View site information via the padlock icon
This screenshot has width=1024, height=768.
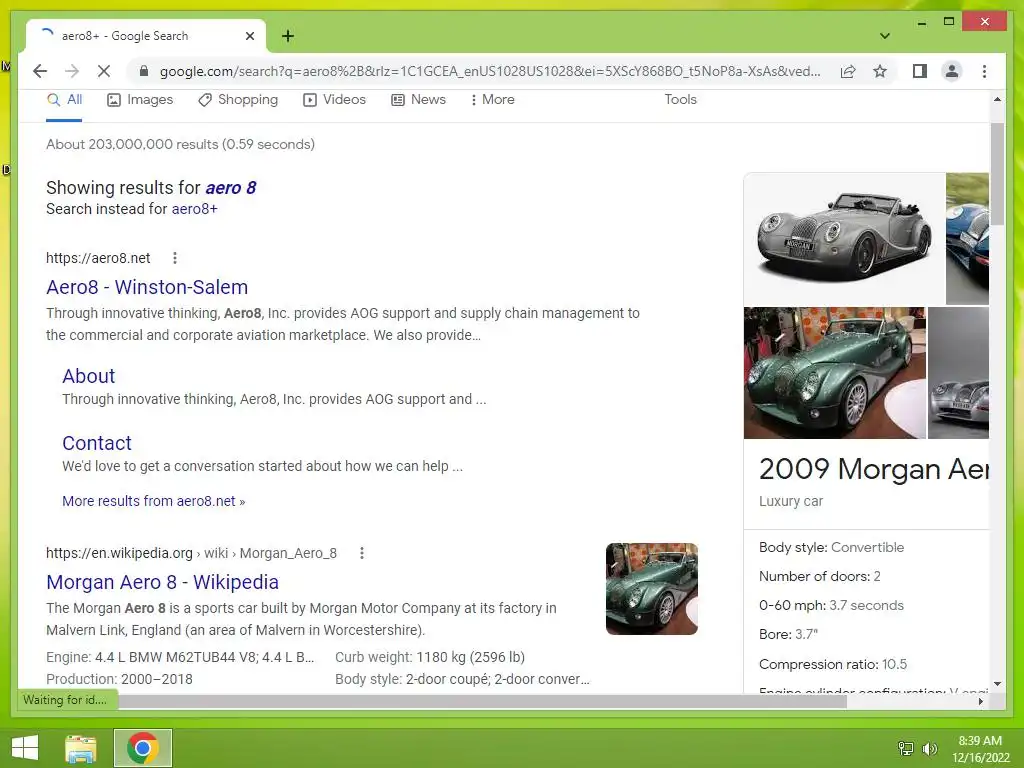144,71
